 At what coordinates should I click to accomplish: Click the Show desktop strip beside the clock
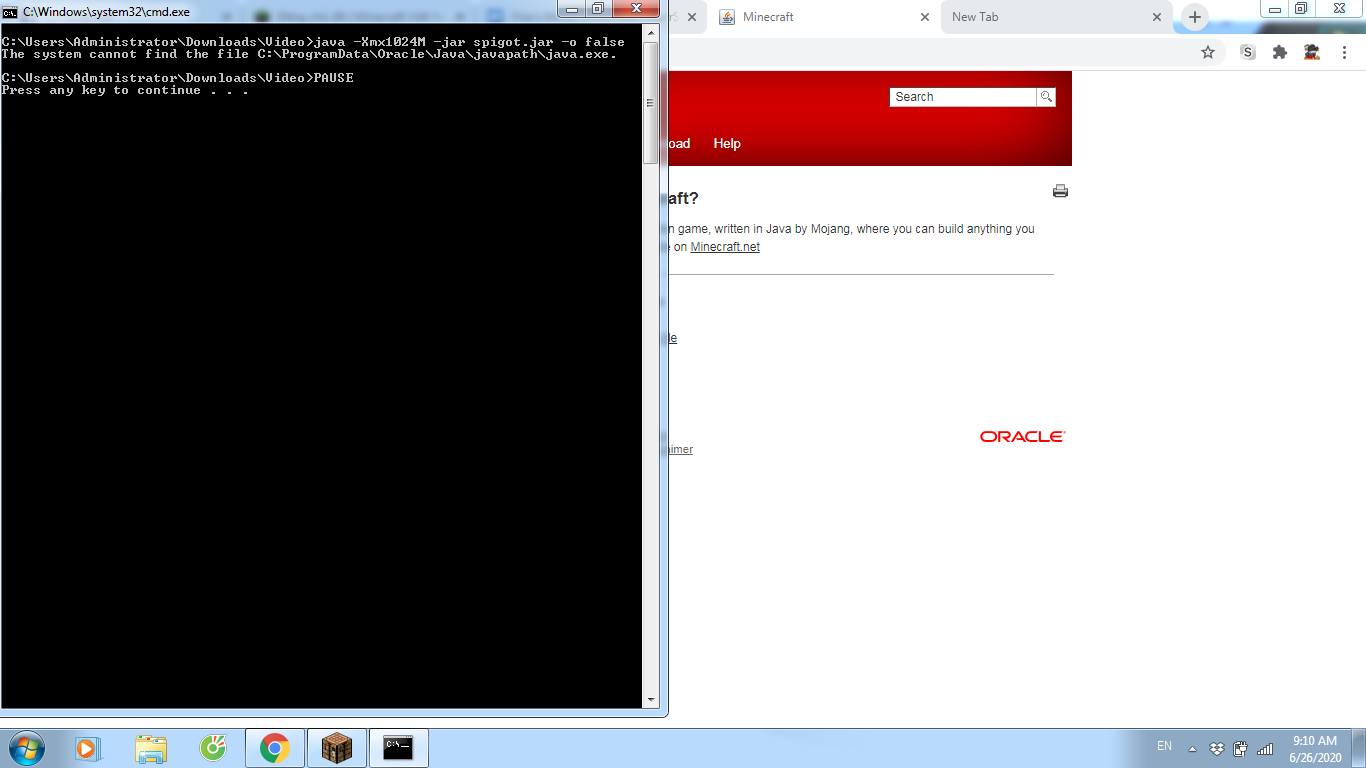click(x=1359, y=748)
